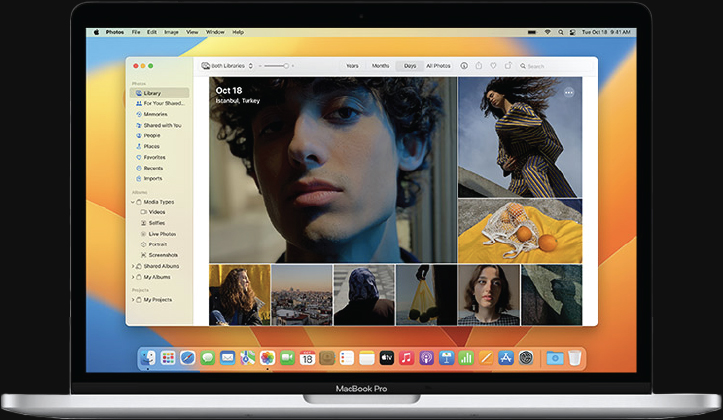Open the Info button in toolbar

464,66
